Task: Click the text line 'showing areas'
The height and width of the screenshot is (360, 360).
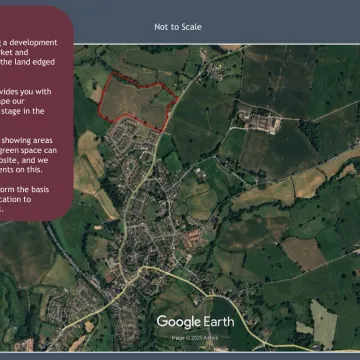Action: click(x=26, y=141)
